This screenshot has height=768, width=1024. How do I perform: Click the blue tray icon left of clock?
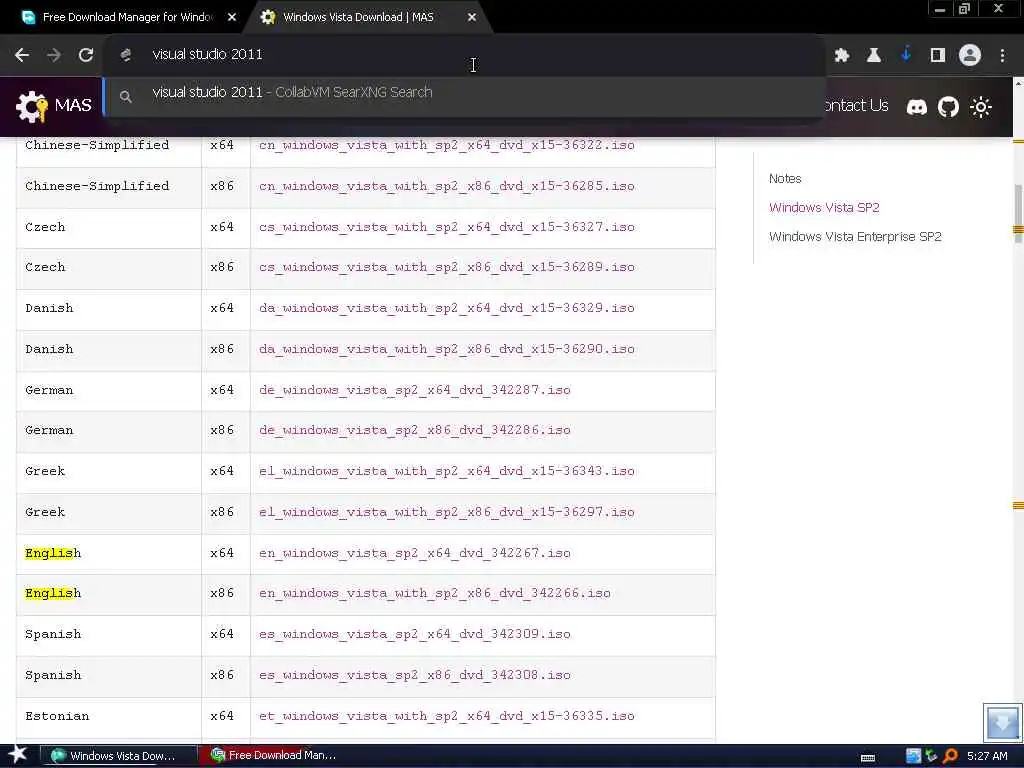(x=914, y=756)
